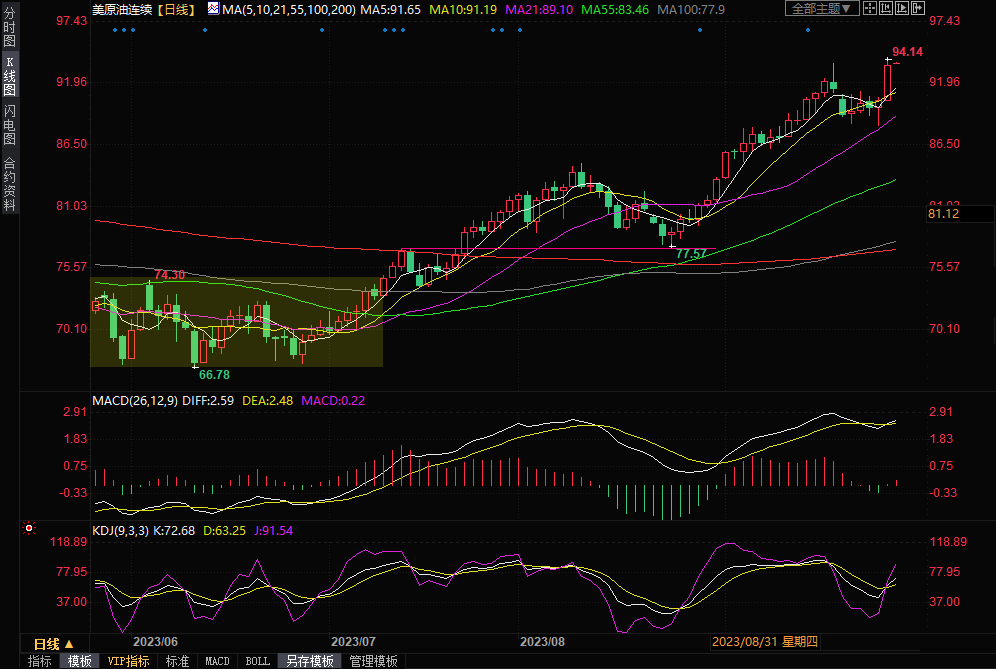The image size is (996, 669).
Task: Click the 94.14 high price marker
Action: (x=906, y=51)
